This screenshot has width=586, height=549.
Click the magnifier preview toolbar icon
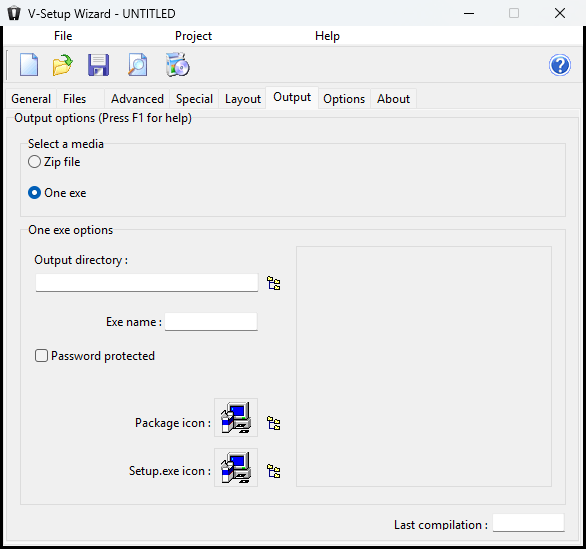[x=138, y=65]
